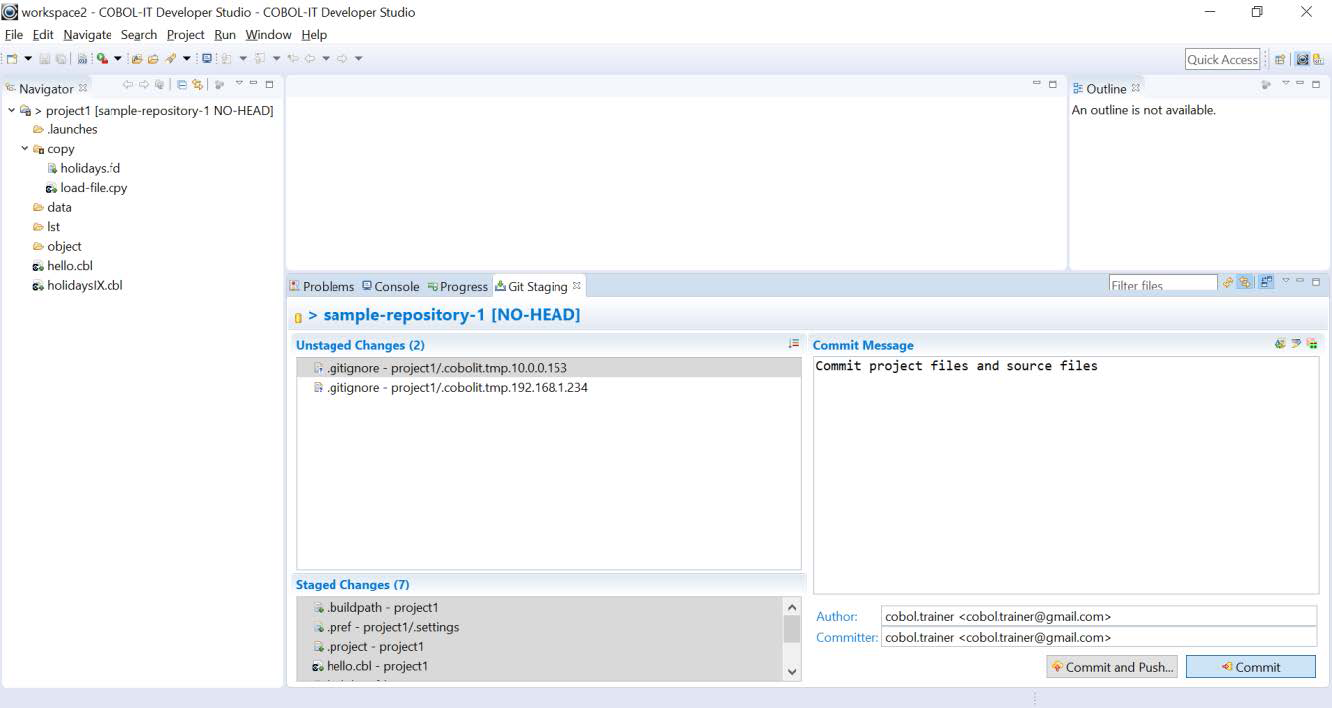
Task: Switch to the Git perspective icon
Action: tap(1318, 59)
